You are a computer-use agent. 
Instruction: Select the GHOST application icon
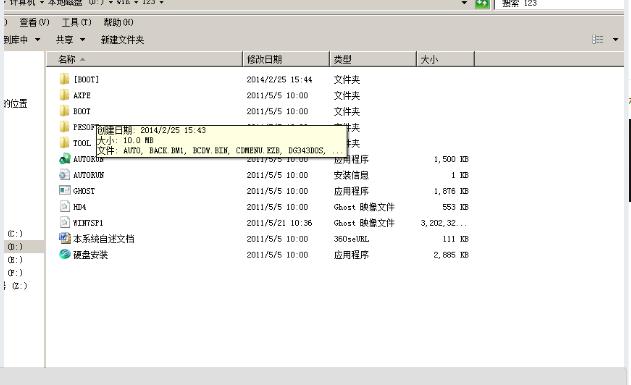[x=64, y=190]
